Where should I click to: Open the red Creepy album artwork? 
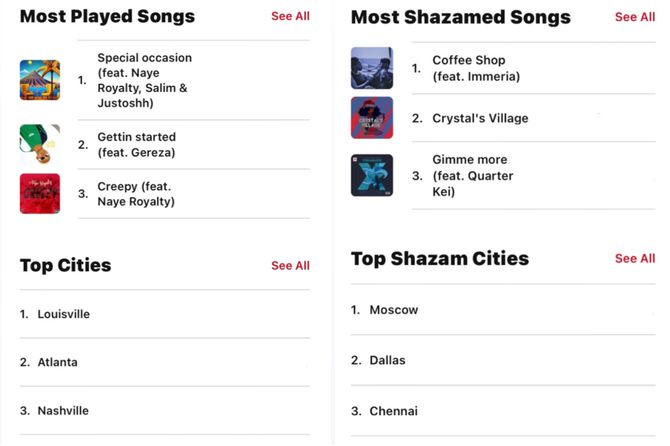click(x=40, y=194)
